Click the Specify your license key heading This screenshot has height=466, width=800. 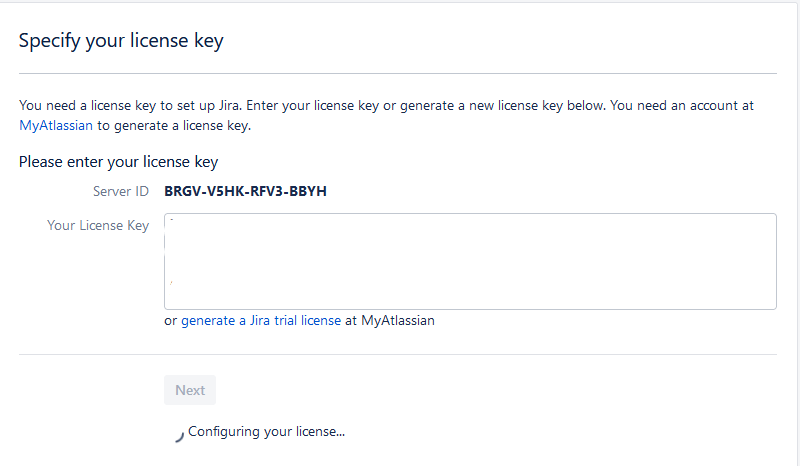pyautogui.click(x=121, y=41)
